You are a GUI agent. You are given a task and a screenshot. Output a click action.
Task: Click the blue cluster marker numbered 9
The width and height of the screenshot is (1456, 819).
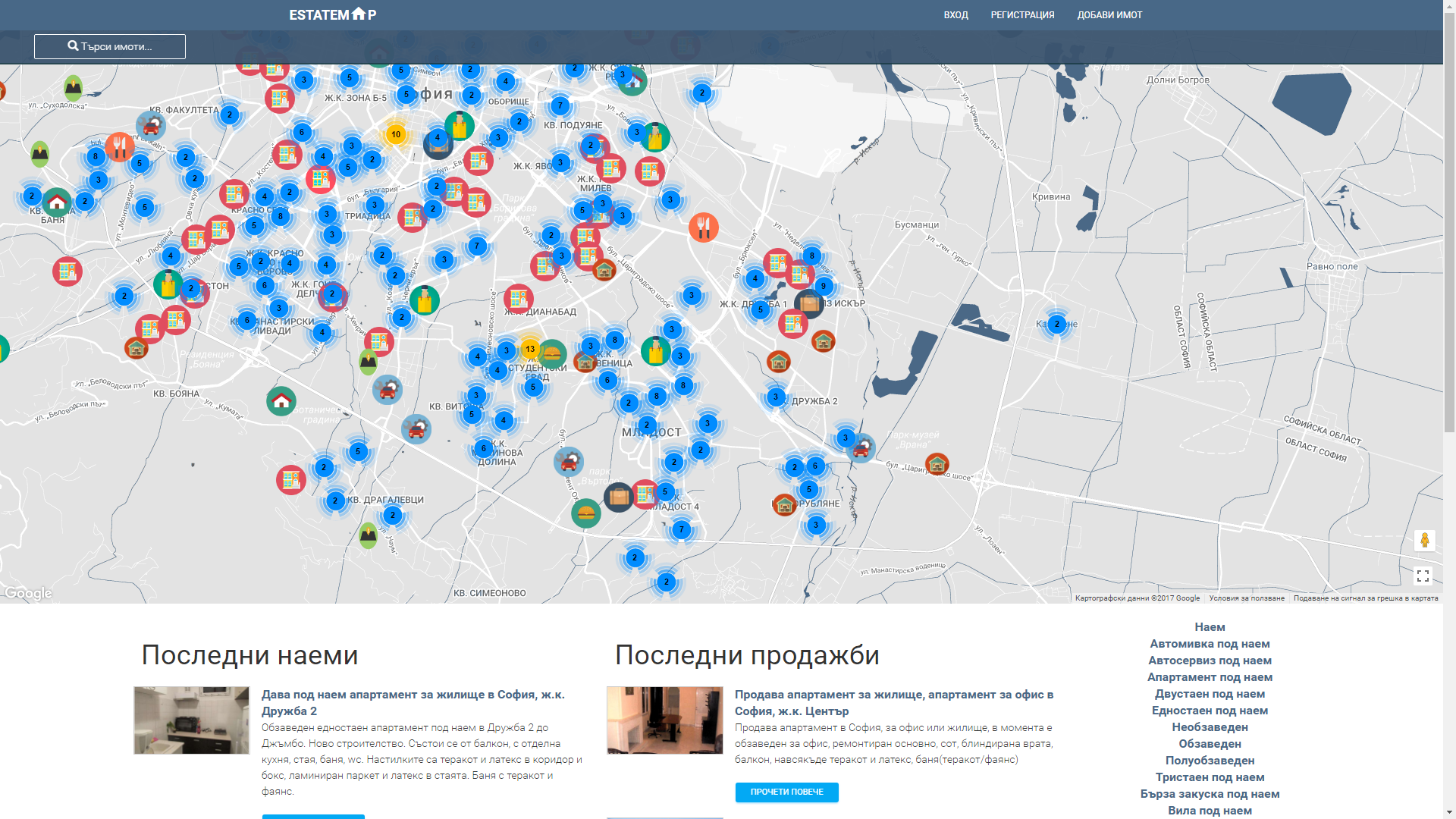point(824,286)
